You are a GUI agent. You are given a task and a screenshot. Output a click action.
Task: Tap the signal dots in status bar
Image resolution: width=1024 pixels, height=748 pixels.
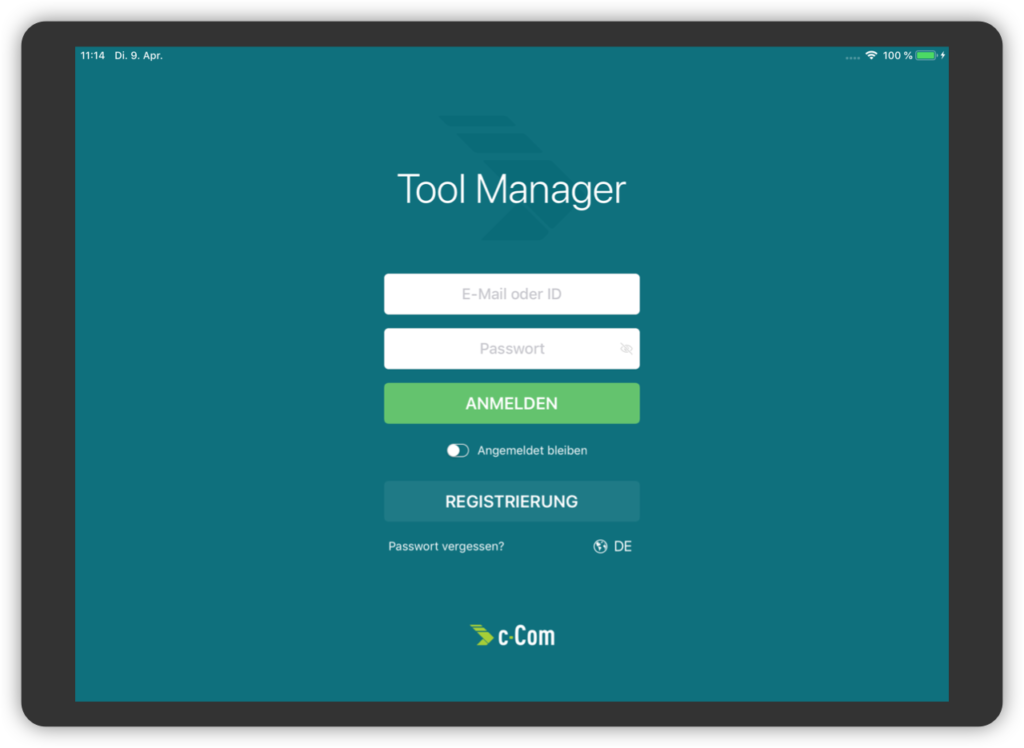(852, 57)
